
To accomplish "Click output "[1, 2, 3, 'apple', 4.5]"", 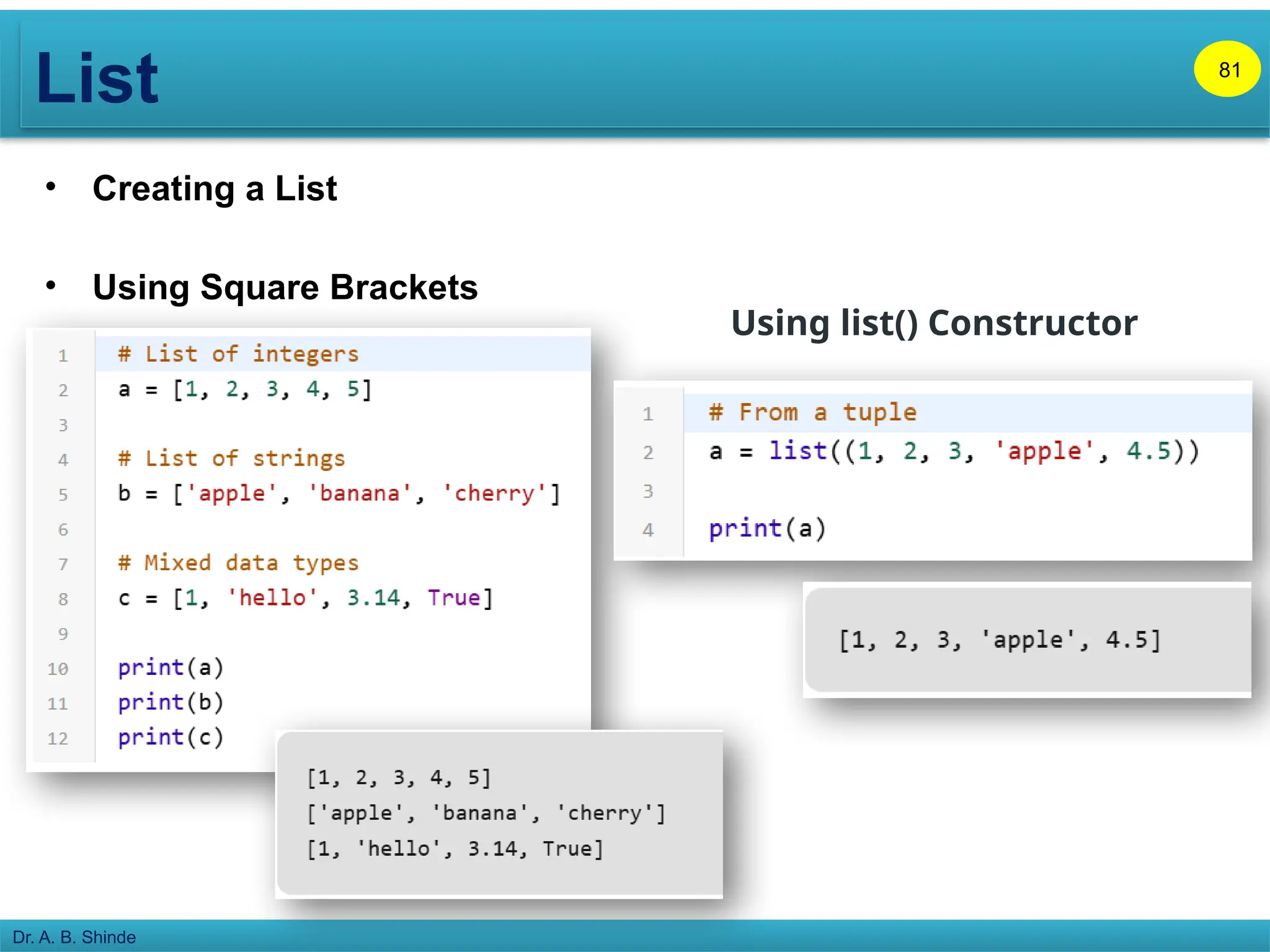I will [x=1000, y=640].
